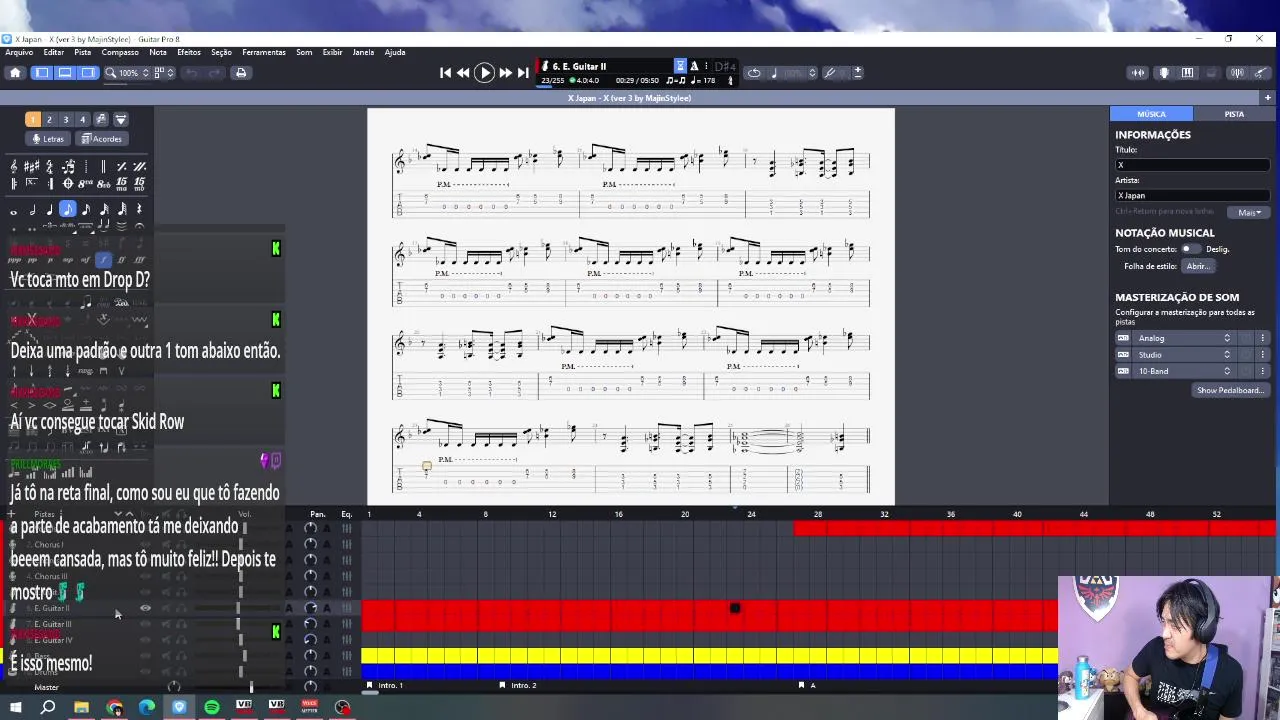Open the line-in guitar icon

(x=1261, y=73)
